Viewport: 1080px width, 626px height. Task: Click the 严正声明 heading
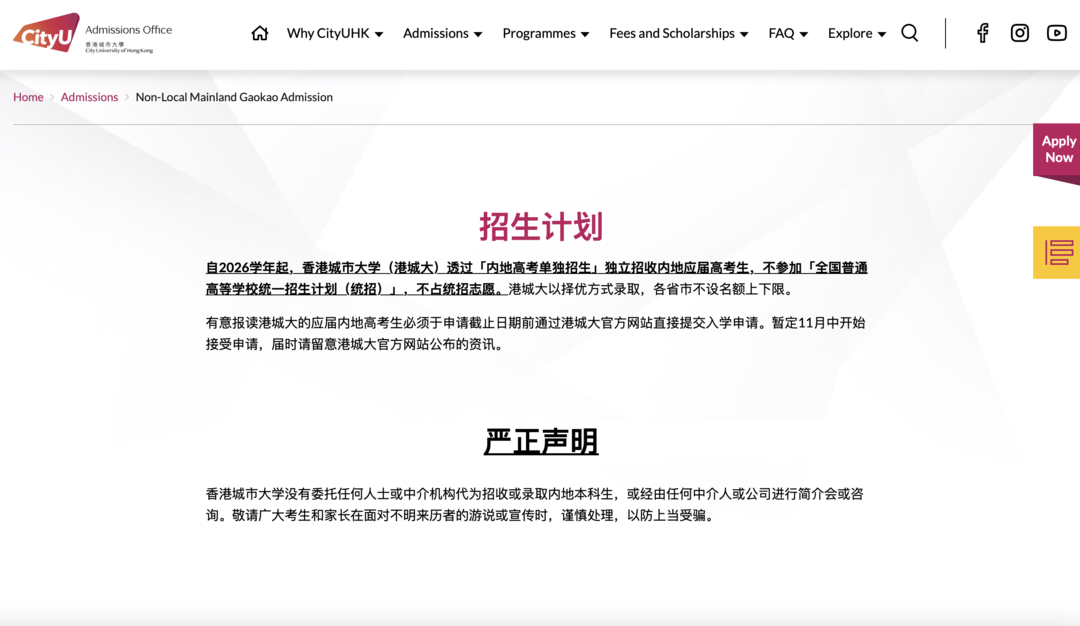tap(541, 441)
